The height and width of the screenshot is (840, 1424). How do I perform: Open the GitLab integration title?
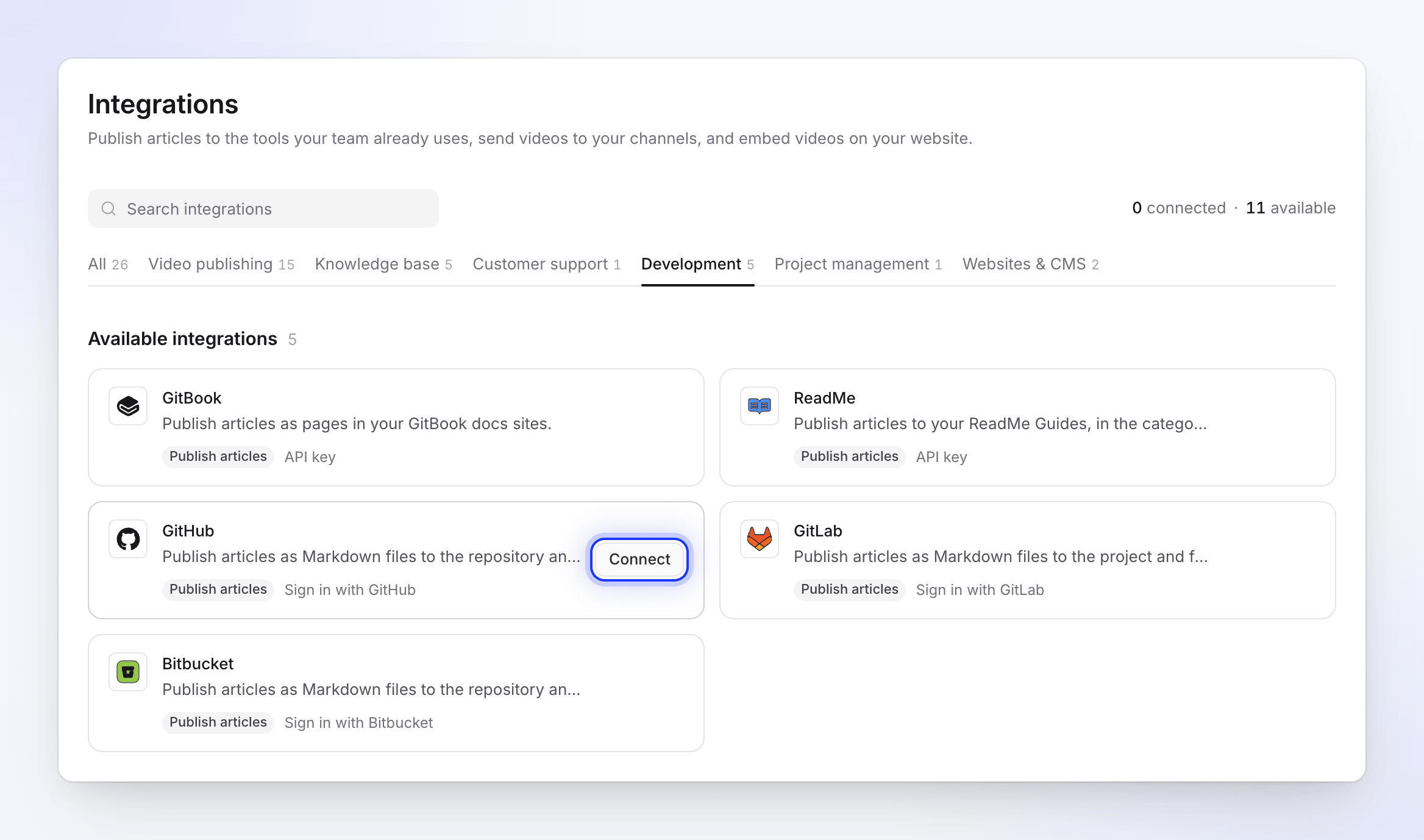[x=817, y=531]
